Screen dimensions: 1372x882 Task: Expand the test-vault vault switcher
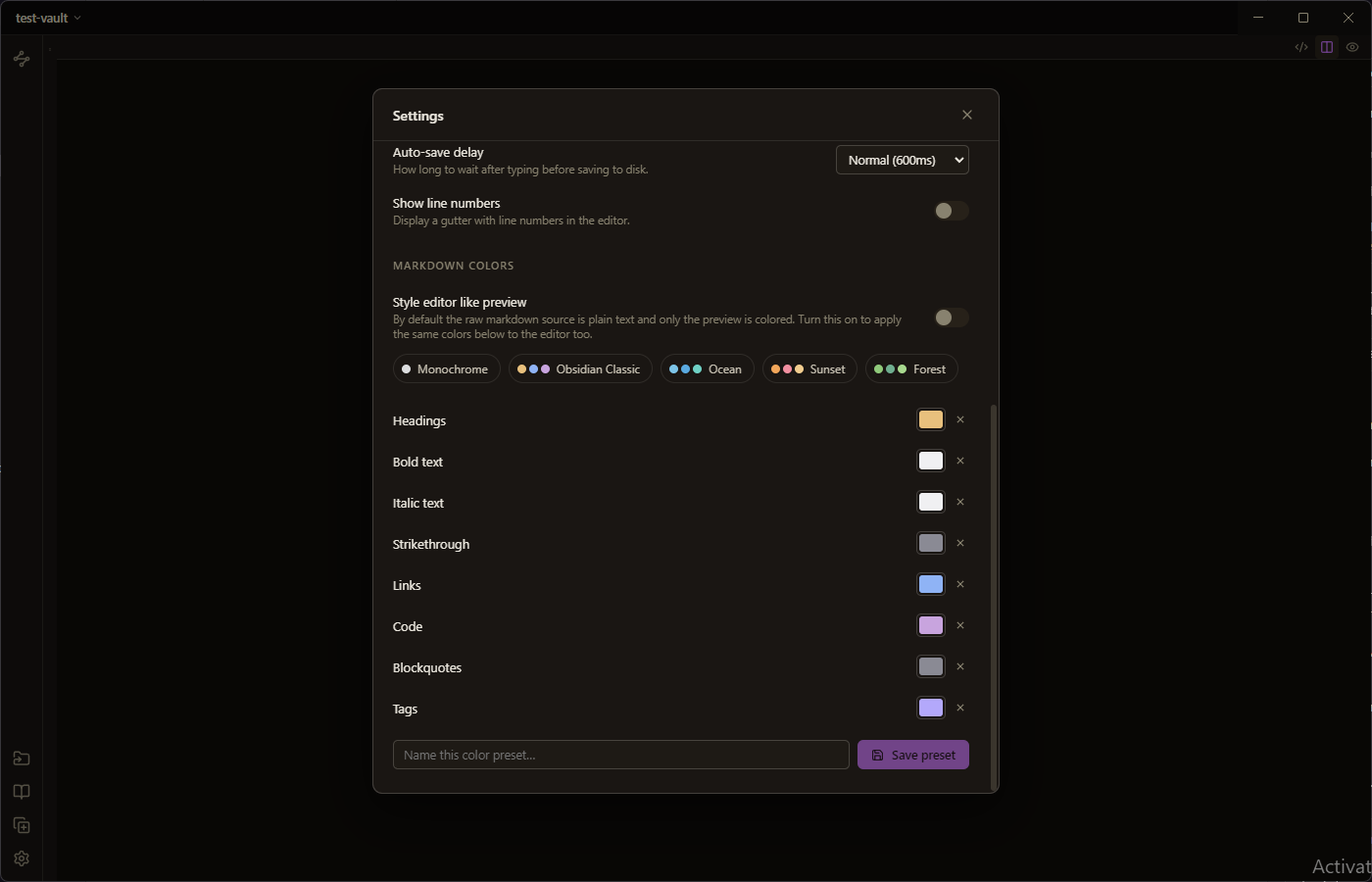[48, 18]
